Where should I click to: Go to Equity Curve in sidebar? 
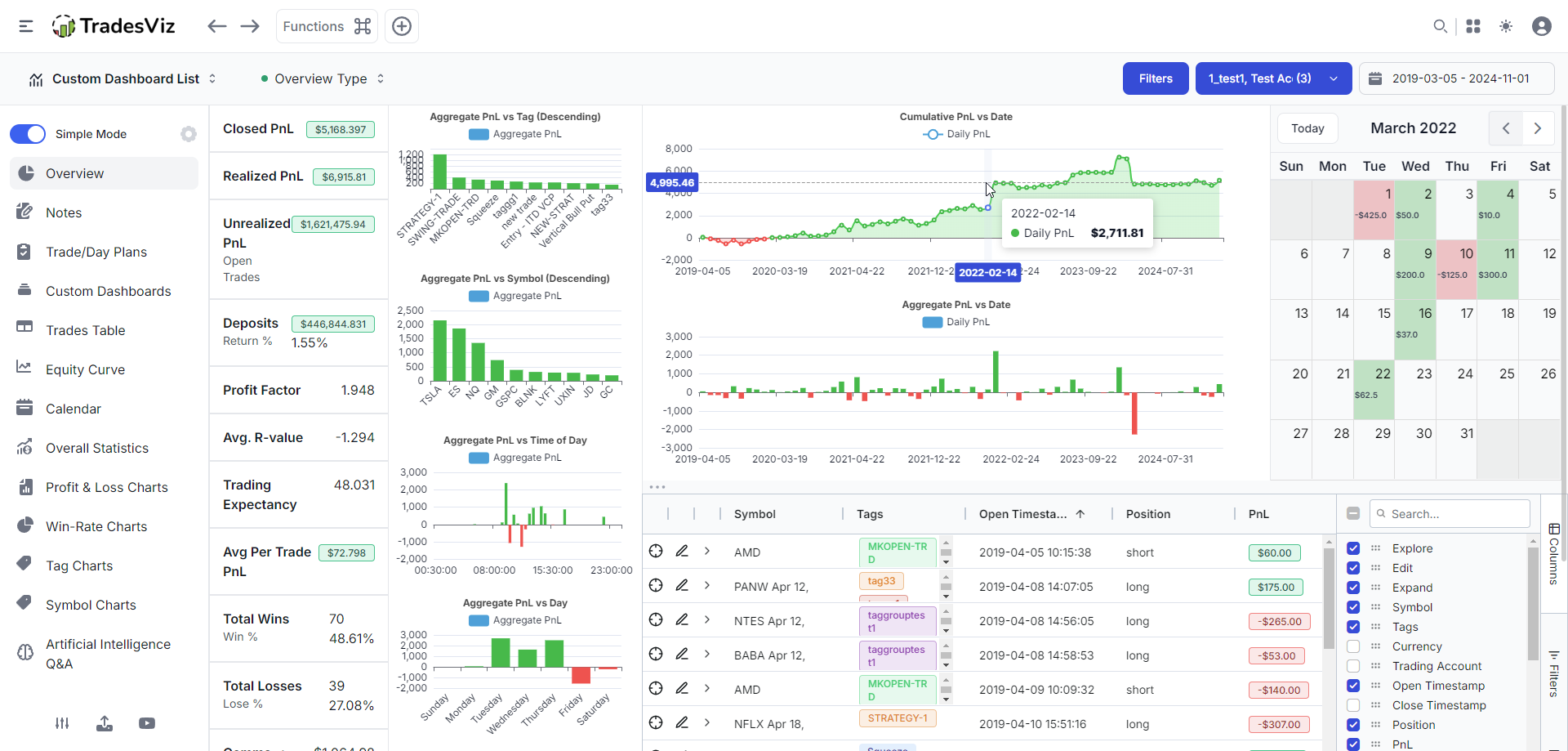pyautogui.click(x=85, y=369)
